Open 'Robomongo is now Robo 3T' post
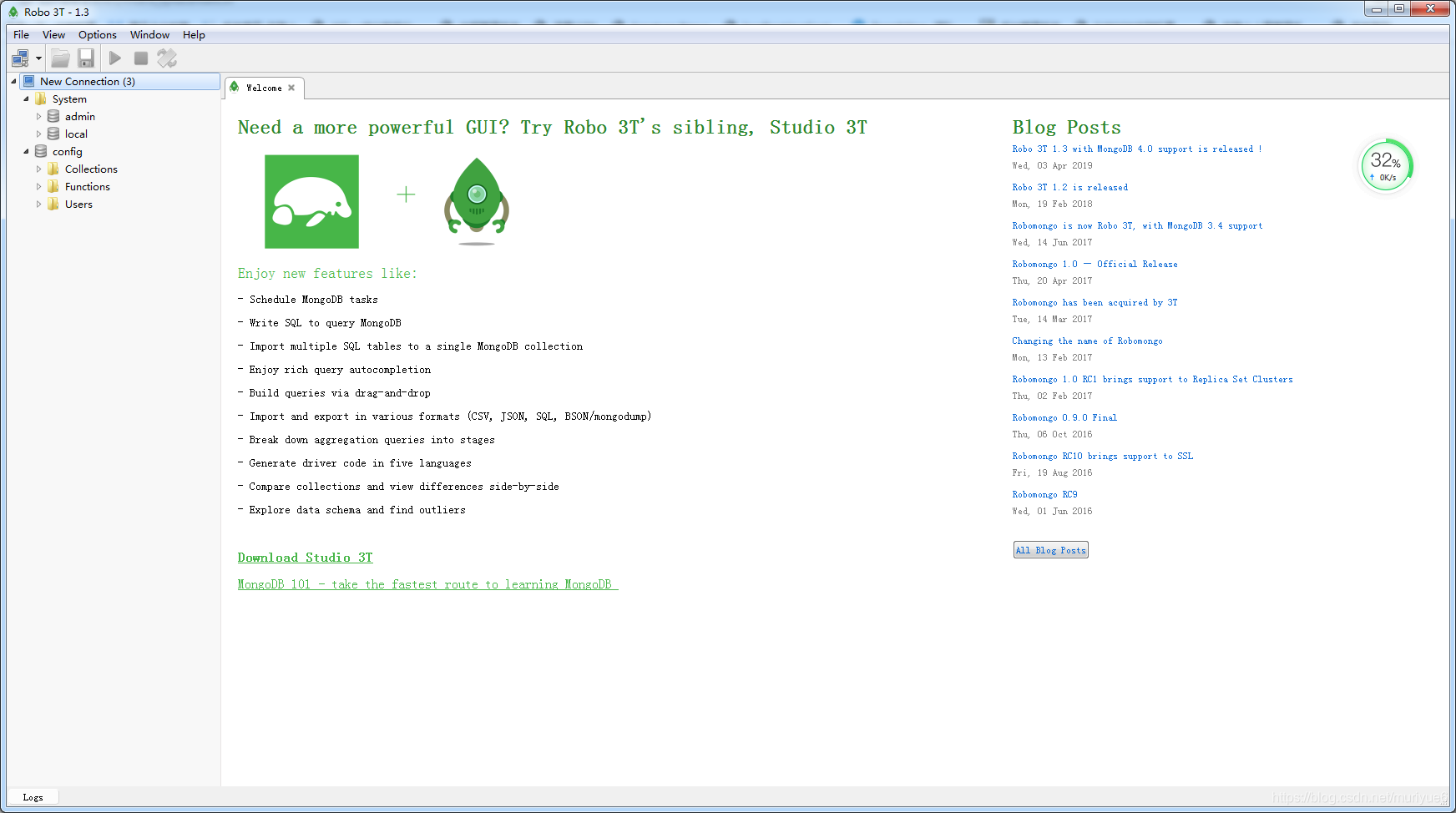 click(1137, 225)
